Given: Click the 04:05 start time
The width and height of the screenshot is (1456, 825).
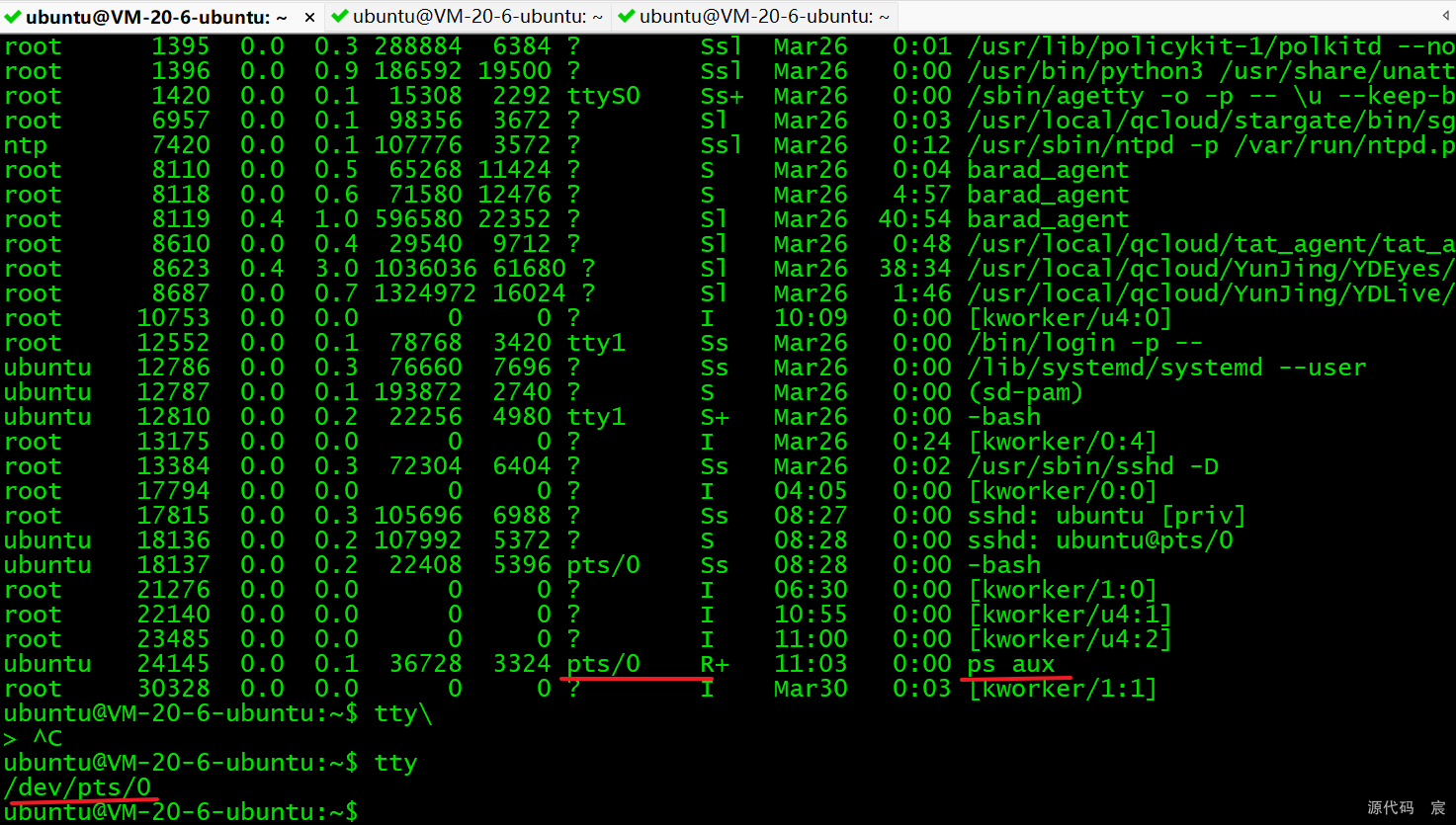Looking at the screenshot, I should point(811,491).
